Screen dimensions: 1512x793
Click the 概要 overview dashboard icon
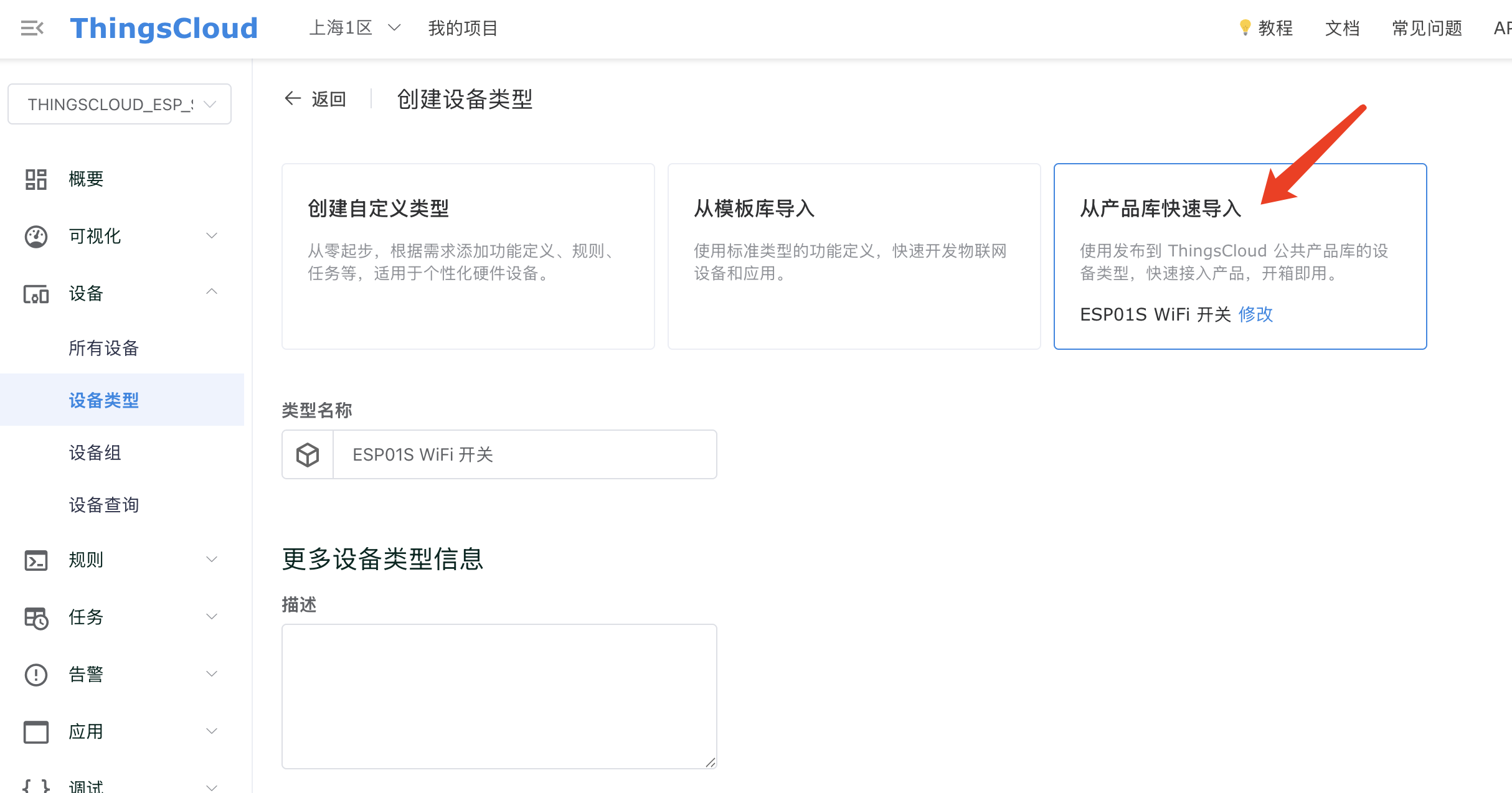[36, 179]
